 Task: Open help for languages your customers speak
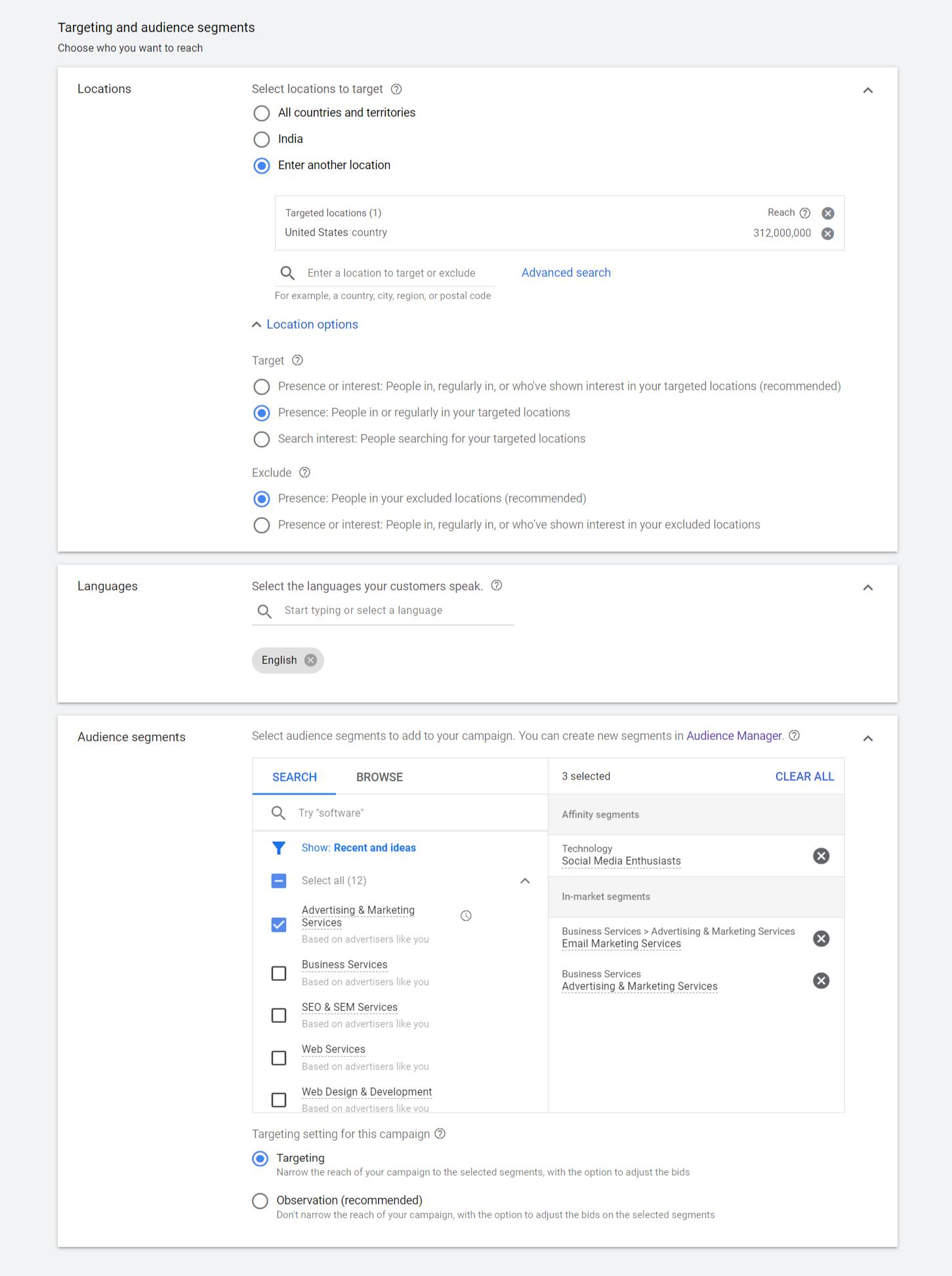(x=497, y=585)
